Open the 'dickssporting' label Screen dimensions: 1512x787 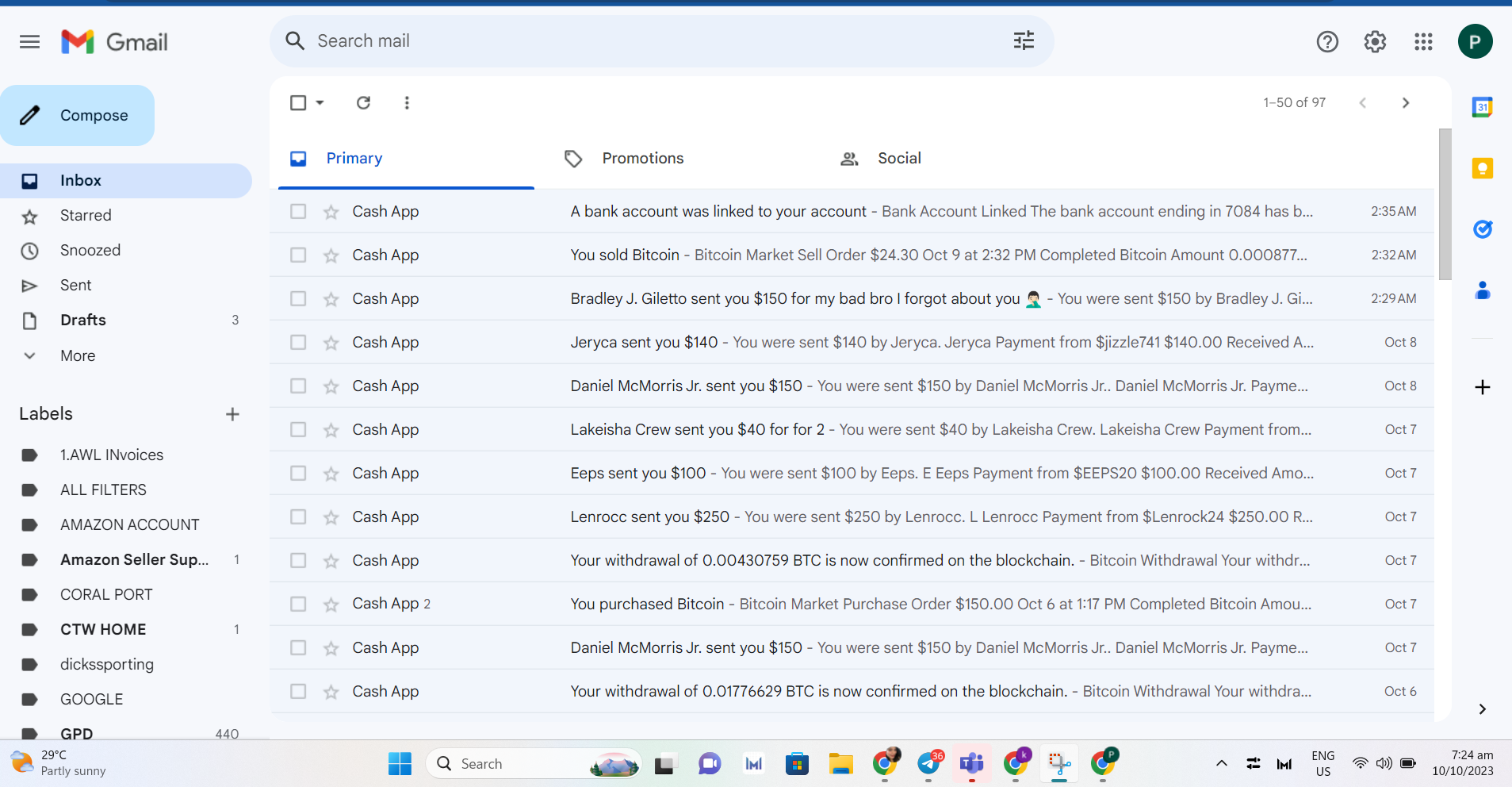[x=107, y=665]
